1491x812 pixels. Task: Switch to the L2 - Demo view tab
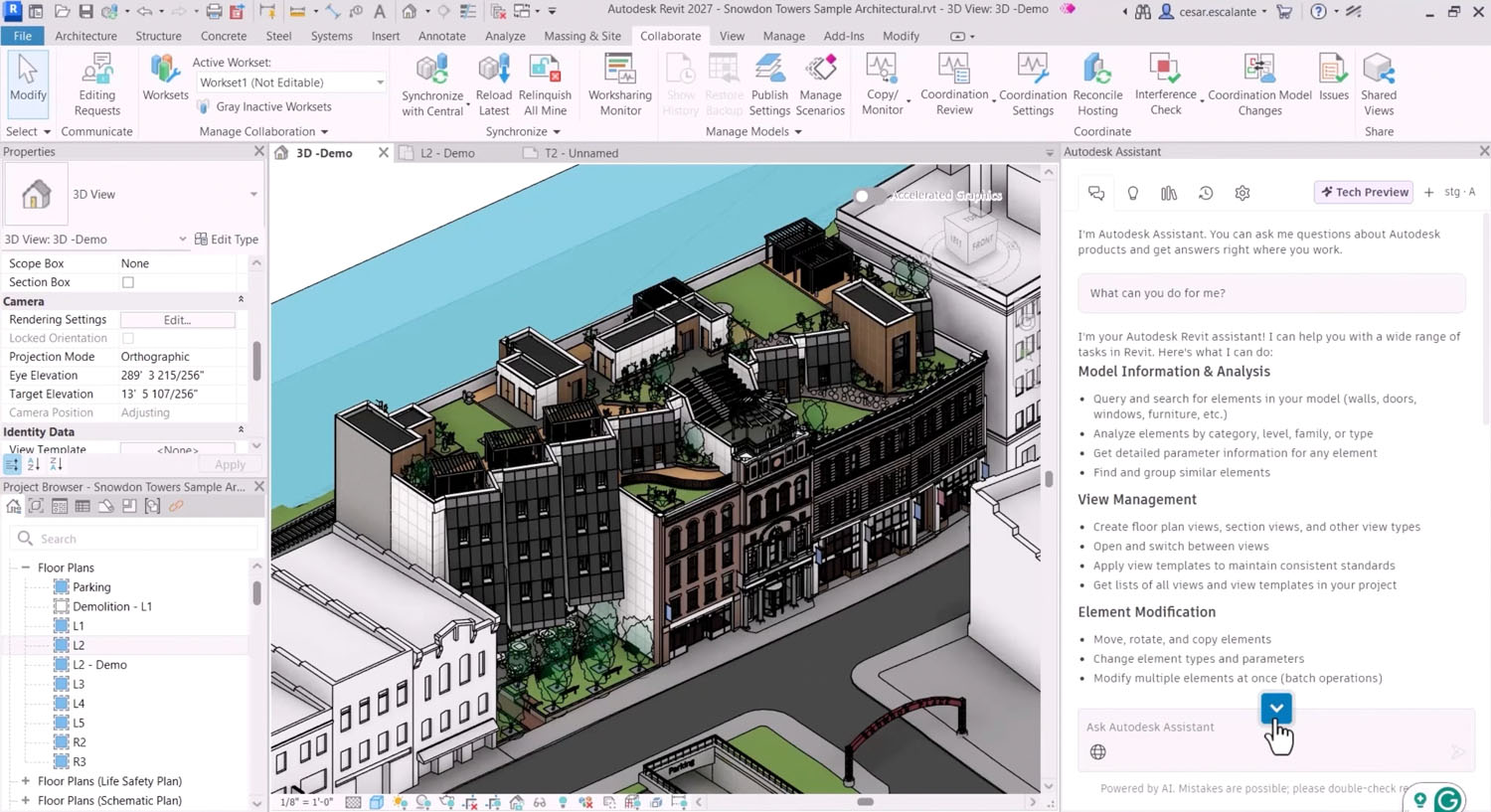(447, 153)
